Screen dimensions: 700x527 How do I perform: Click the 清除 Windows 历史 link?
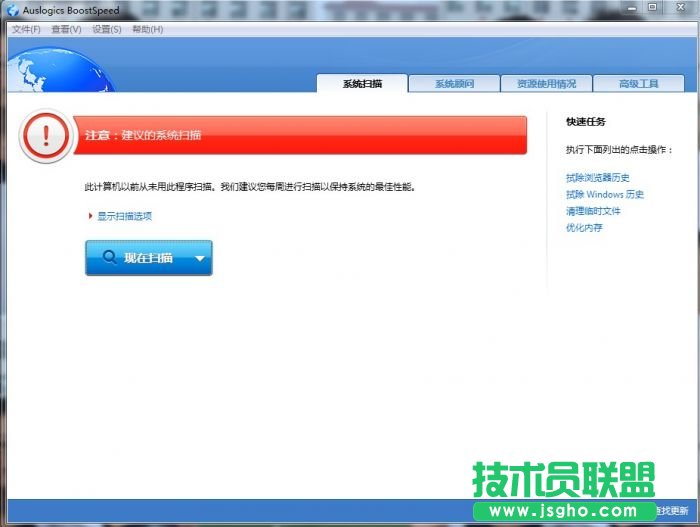pyautogui.click(x=605, y=195)
